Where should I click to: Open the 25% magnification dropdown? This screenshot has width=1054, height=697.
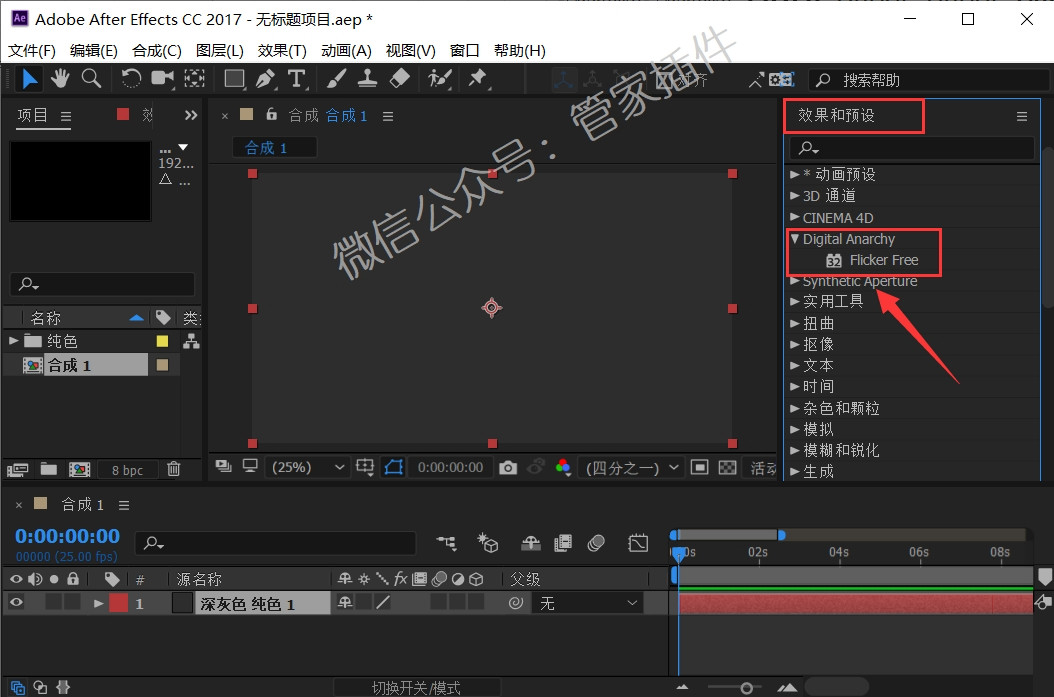coord(308,467)
